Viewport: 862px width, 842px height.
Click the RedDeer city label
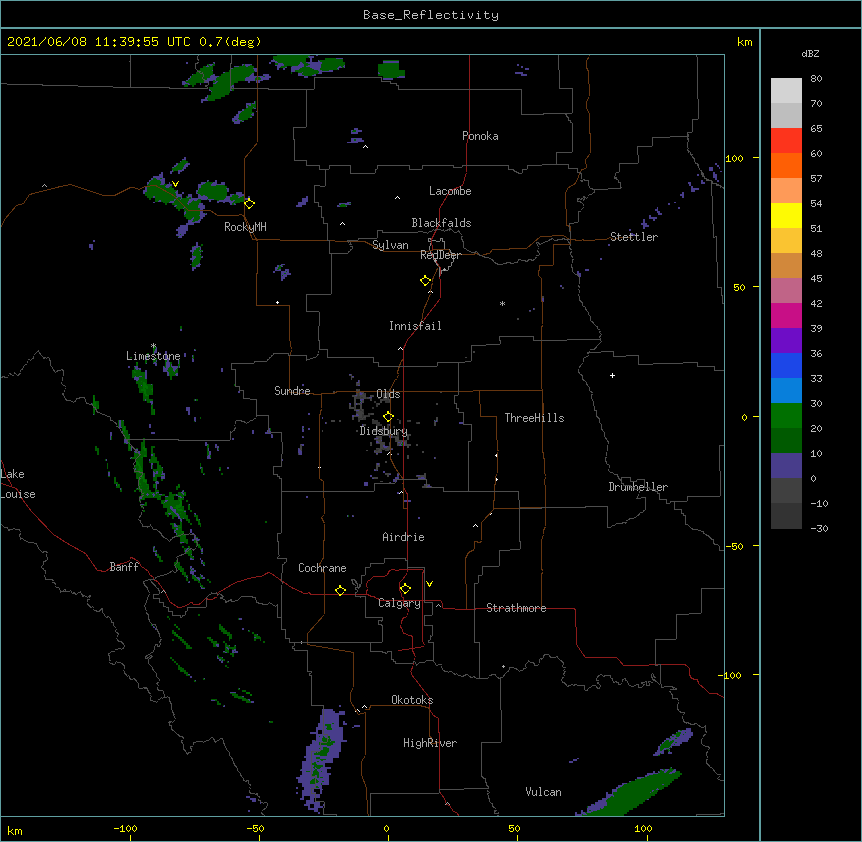[x=440, y=255]
